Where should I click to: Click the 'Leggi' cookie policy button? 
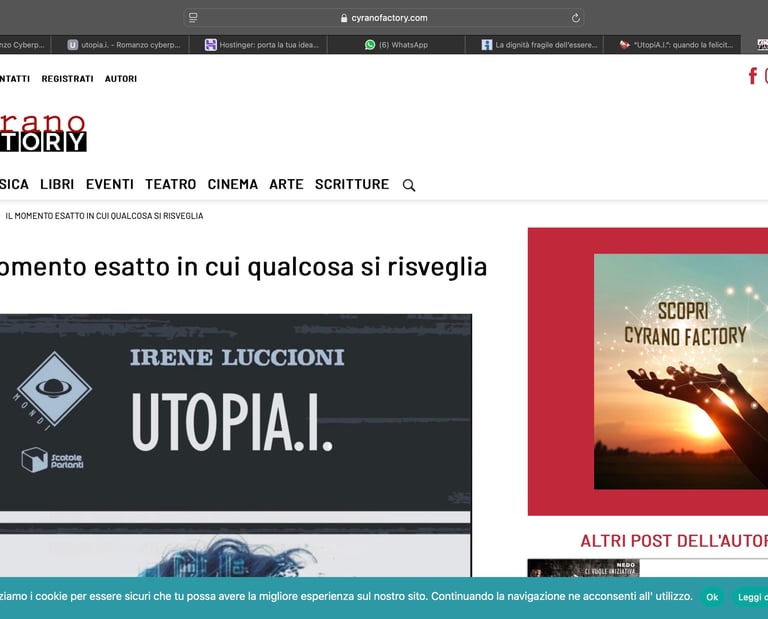(750, 597)
